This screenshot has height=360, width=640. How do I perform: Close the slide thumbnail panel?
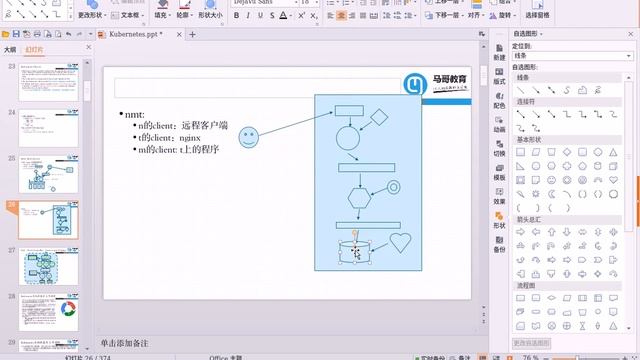[89, 47]
